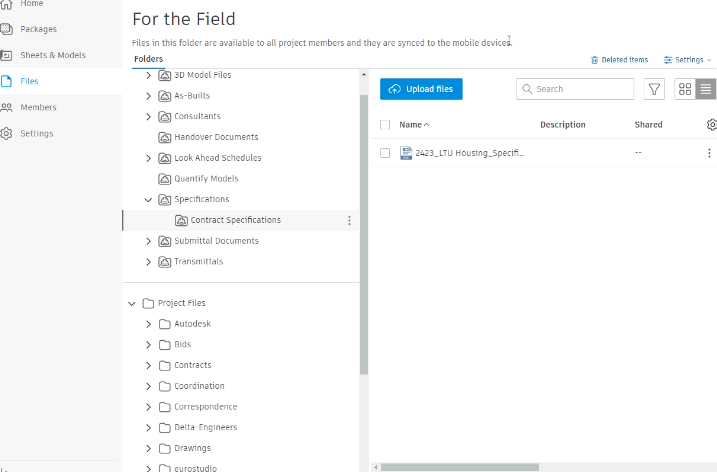This screenshot has width=717, height=472.
Task: Switch to list view layout
Action: coord(706,89)
